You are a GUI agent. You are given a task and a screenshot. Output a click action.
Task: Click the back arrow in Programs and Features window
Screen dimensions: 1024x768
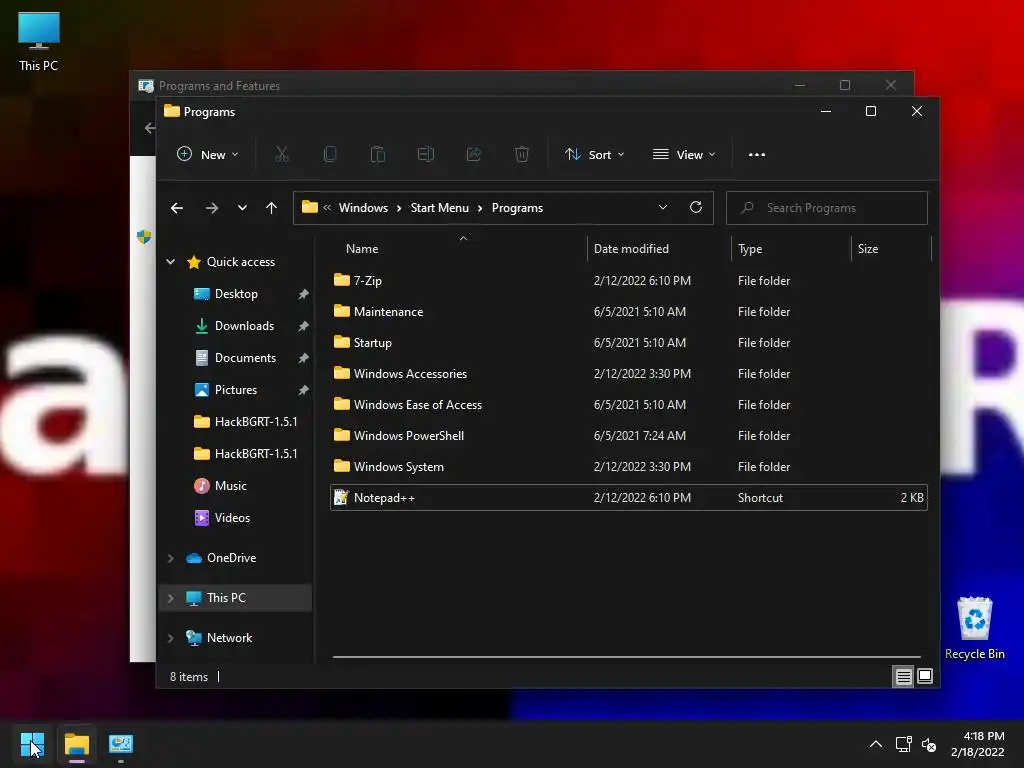(x=149, y=128)
